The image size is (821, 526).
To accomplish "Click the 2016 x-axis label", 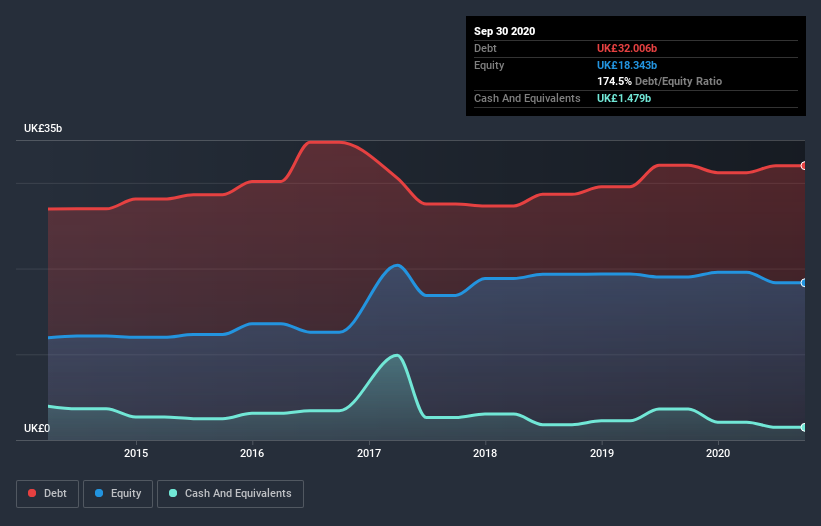I will point(252,453).
